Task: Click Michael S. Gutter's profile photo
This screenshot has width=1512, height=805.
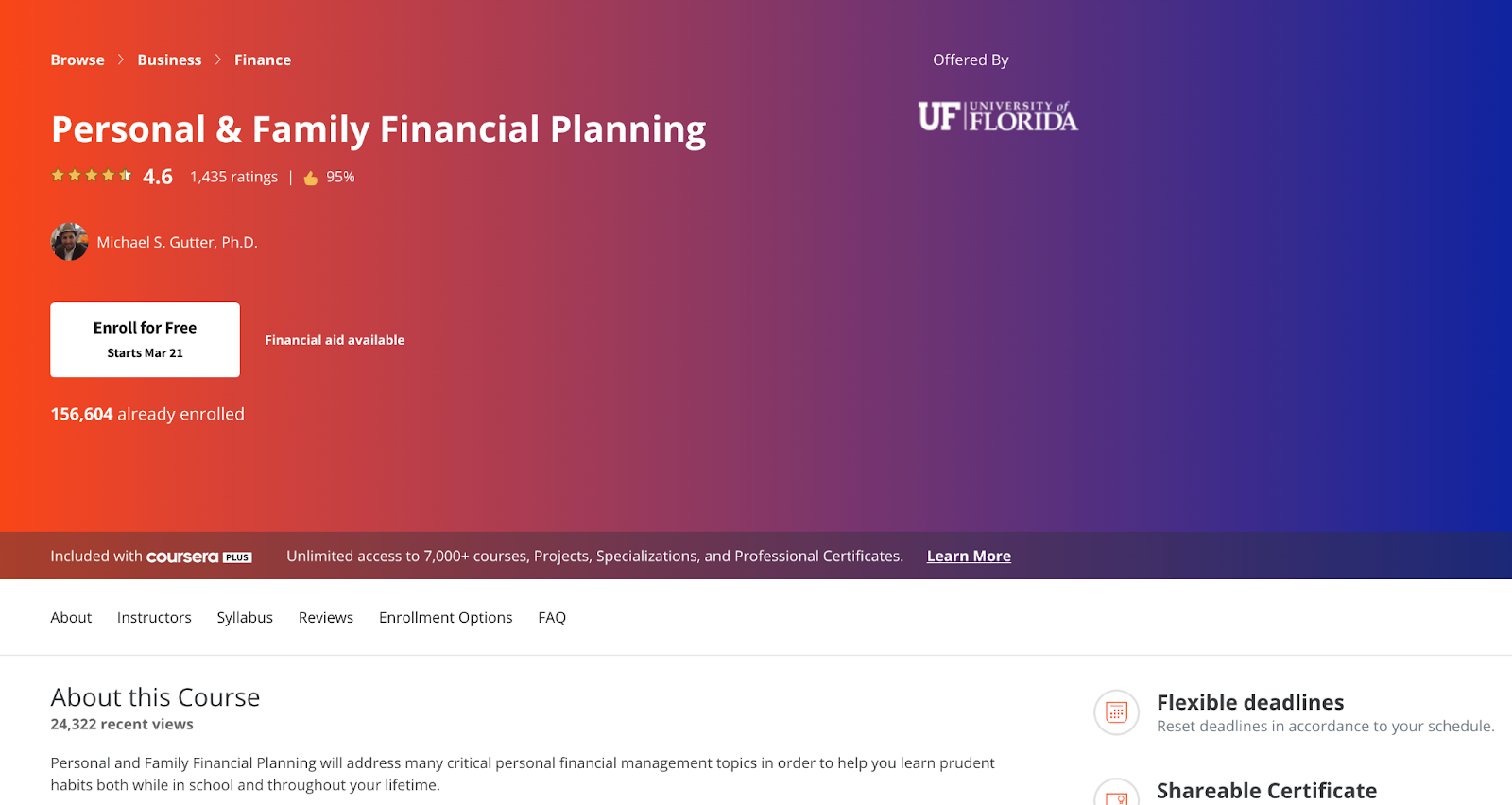Action: pyautogui.click(x=69, y=242)
